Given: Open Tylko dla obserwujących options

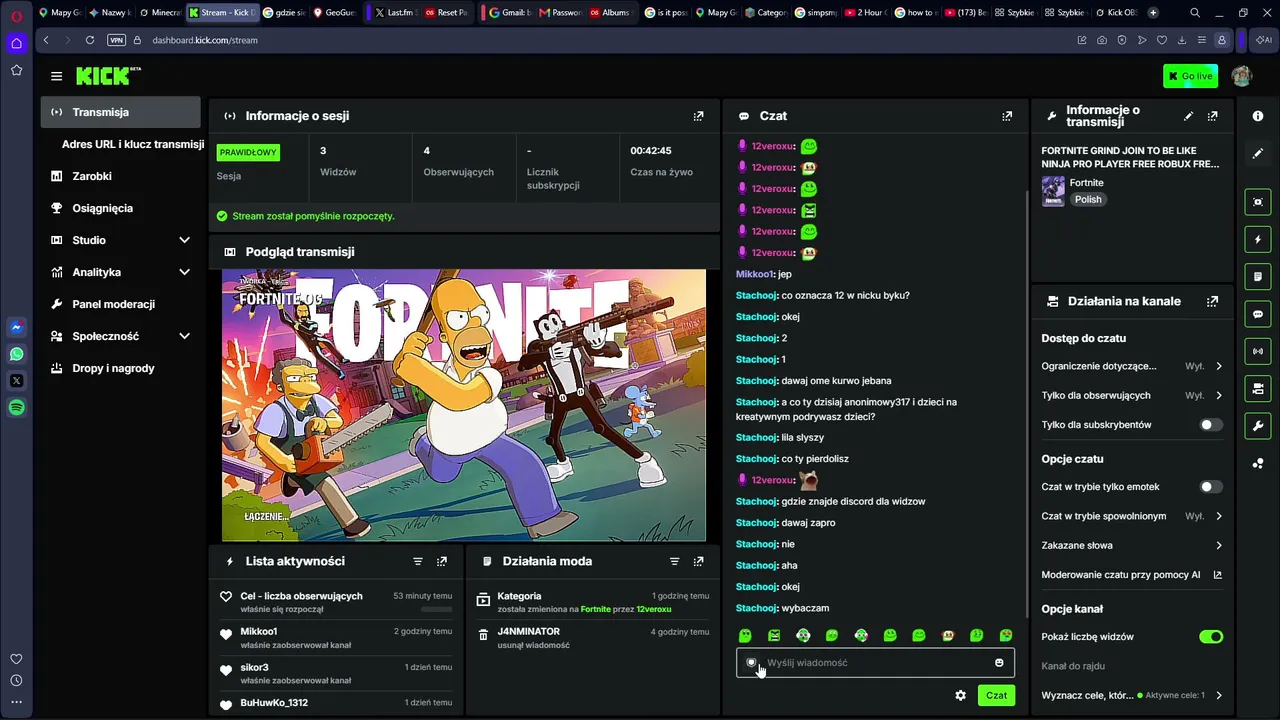Looking at the screenshot, I should tap(1132, 395).
